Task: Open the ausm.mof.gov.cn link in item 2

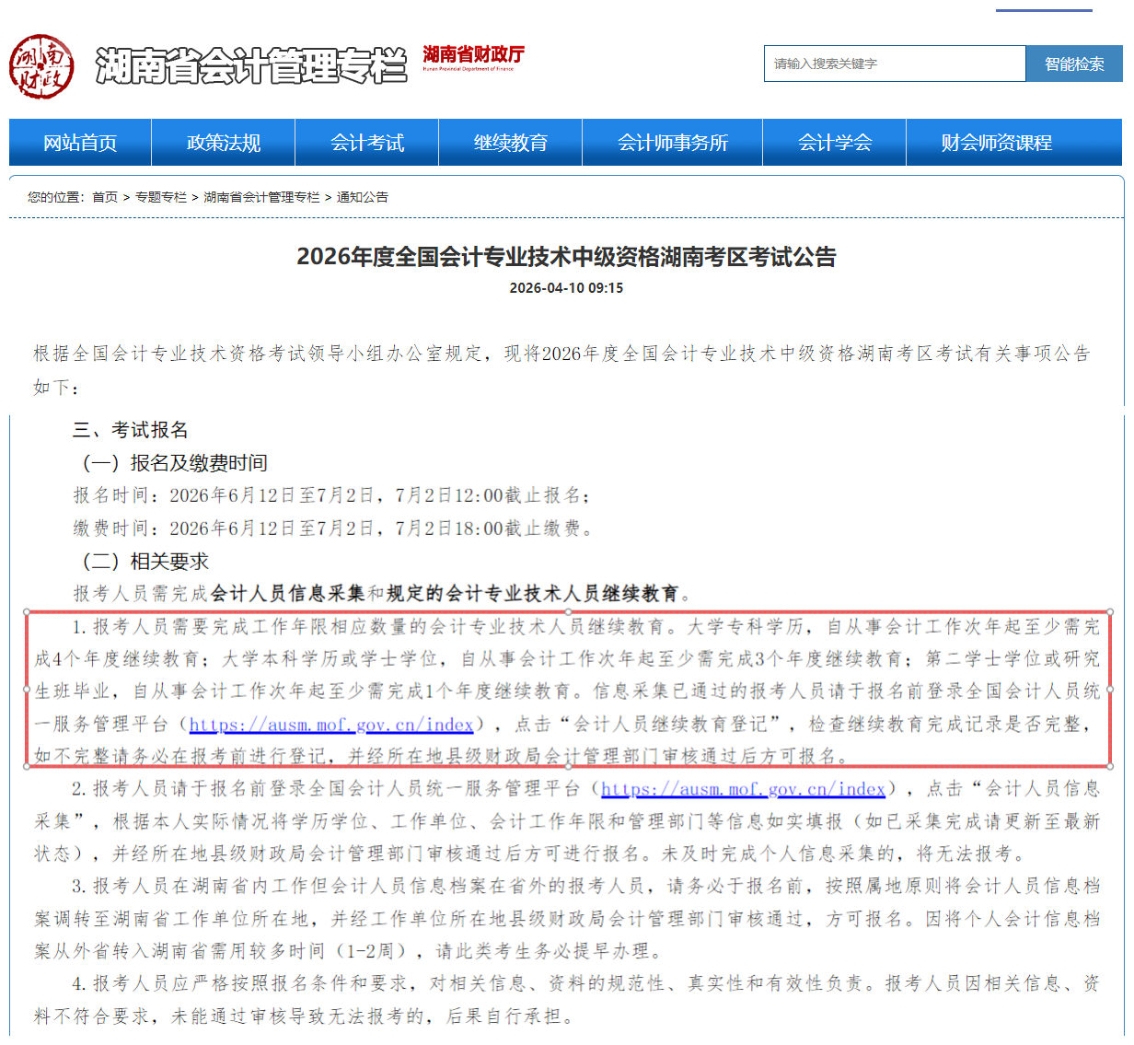Action: [x=743, y=788]
